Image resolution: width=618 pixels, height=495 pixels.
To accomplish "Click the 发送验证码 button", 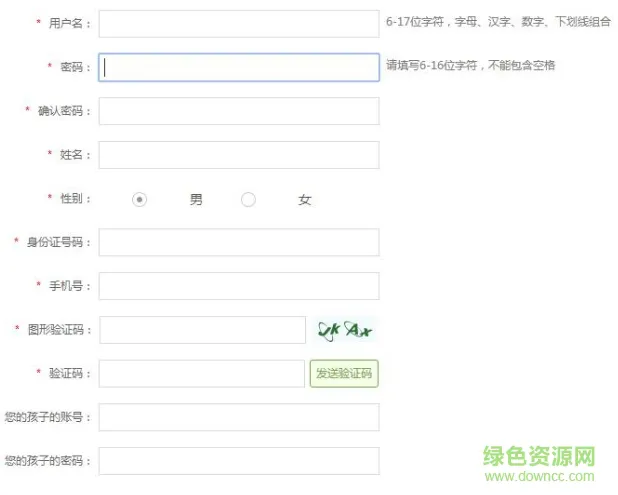I will click(344, 374).
